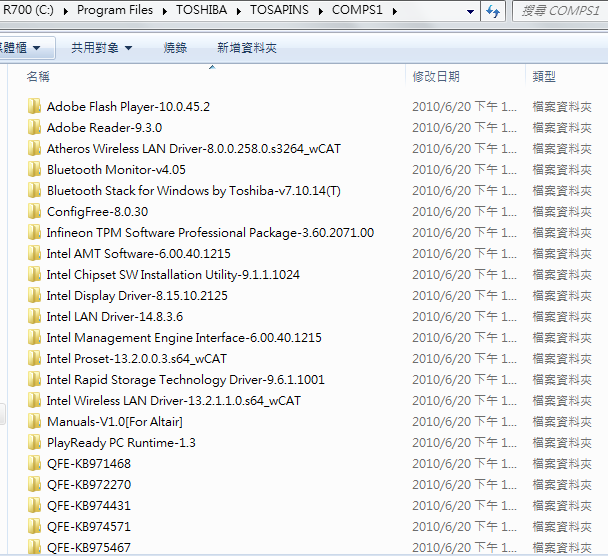Select the Bluetooth Monitor-v4.05 folder icon
Viewport: 608px width, 556px height.
[35, 169]
